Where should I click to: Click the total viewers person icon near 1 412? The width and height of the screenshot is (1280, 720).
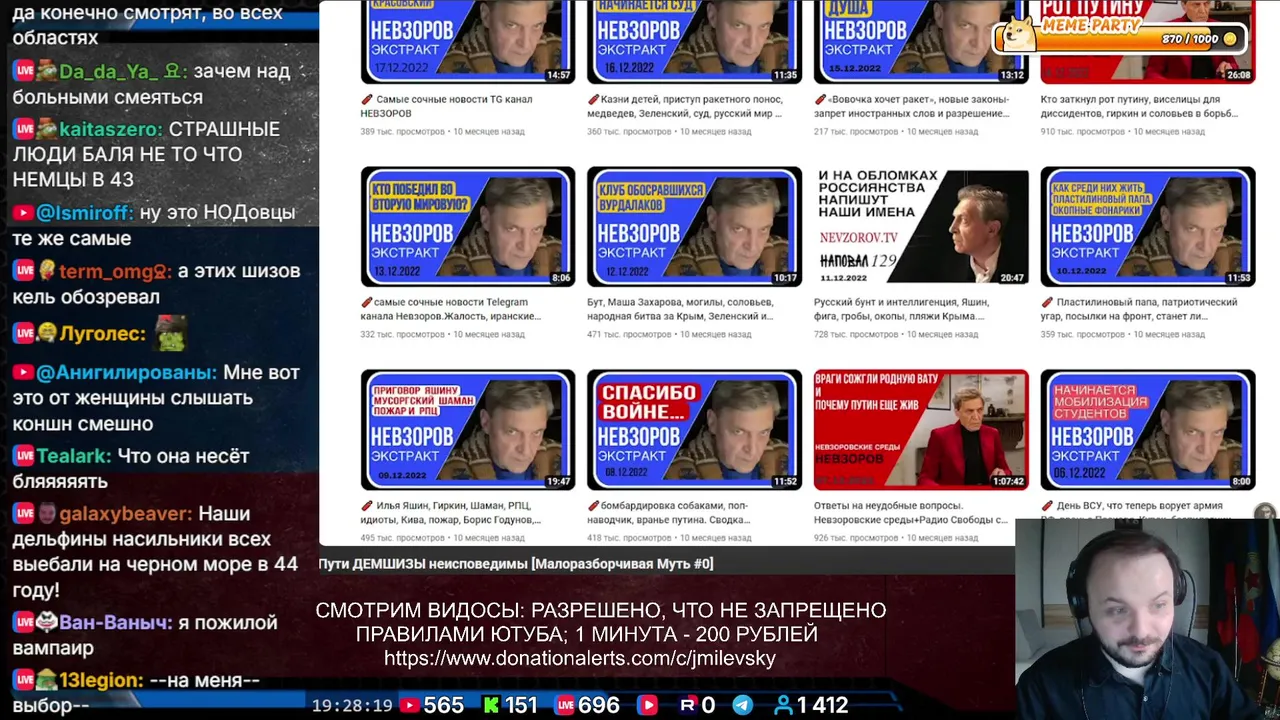click(x=784, y=705)
